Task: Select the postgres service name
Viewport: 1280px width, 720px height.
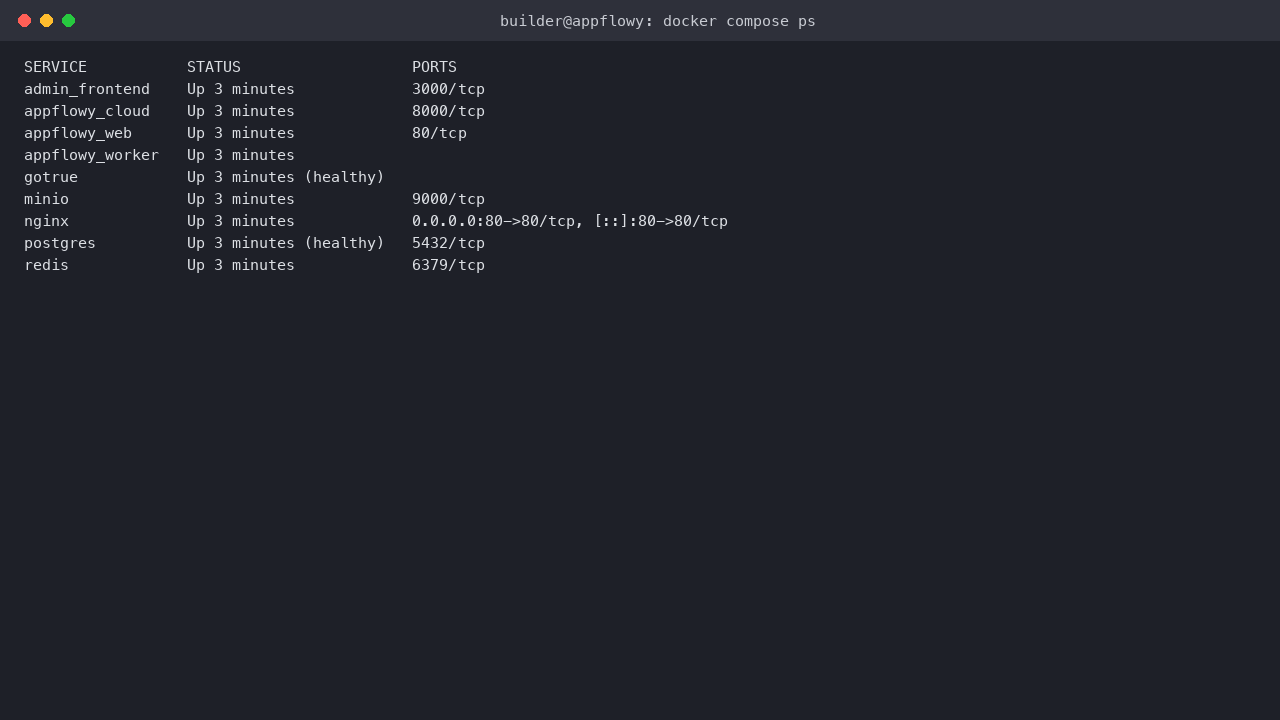Action: pos(60,243)
